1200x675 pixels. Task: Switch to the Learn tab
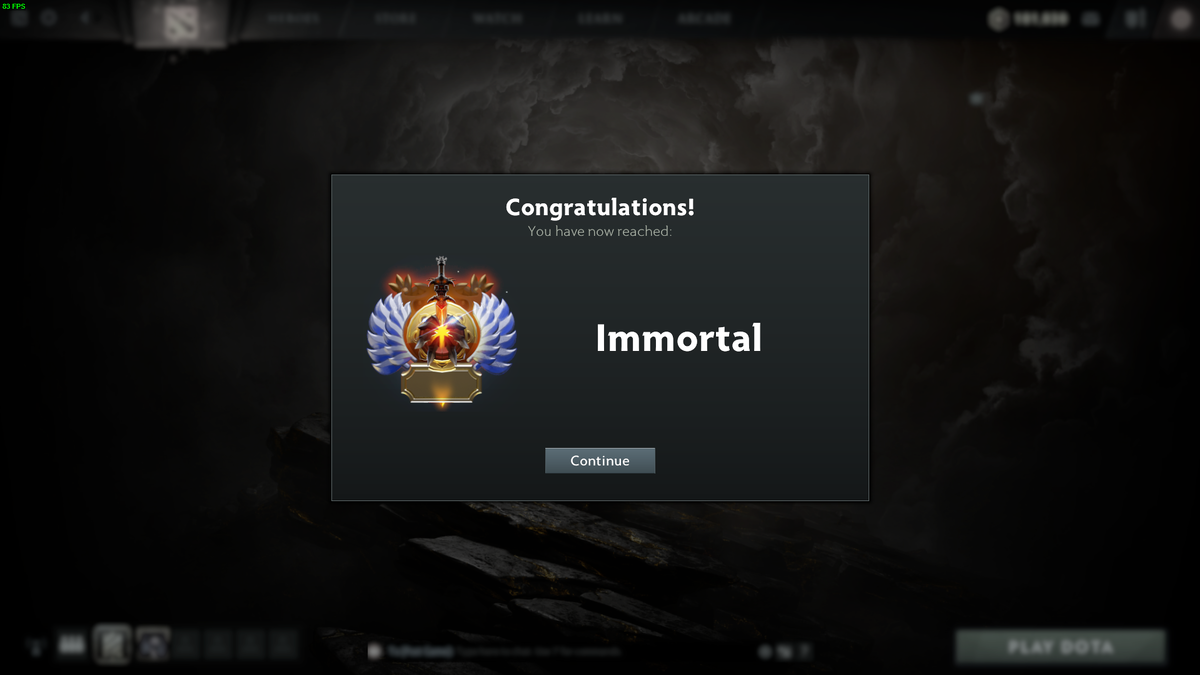click(x=600, y=18)
